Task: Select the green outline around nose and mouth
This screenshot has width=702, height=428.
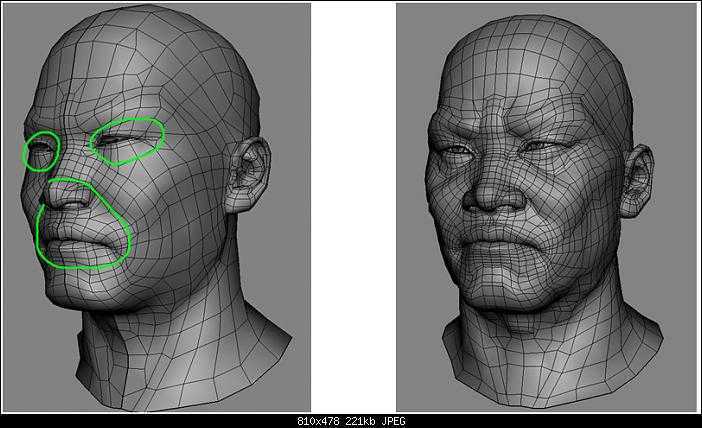Action: tap(84, 223)
